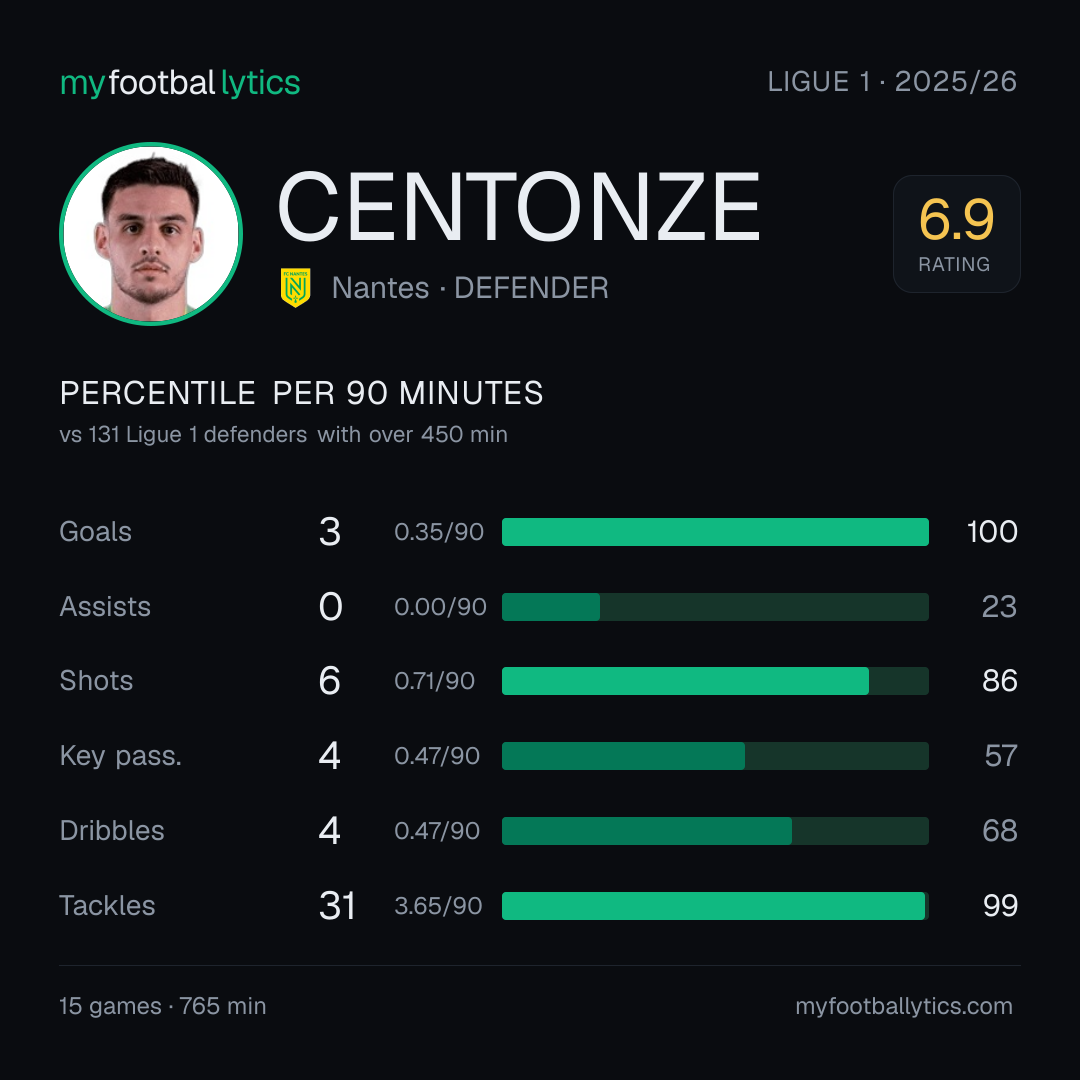Click the Goals stat label
1080x1080 pixels.
pos(96,532)
